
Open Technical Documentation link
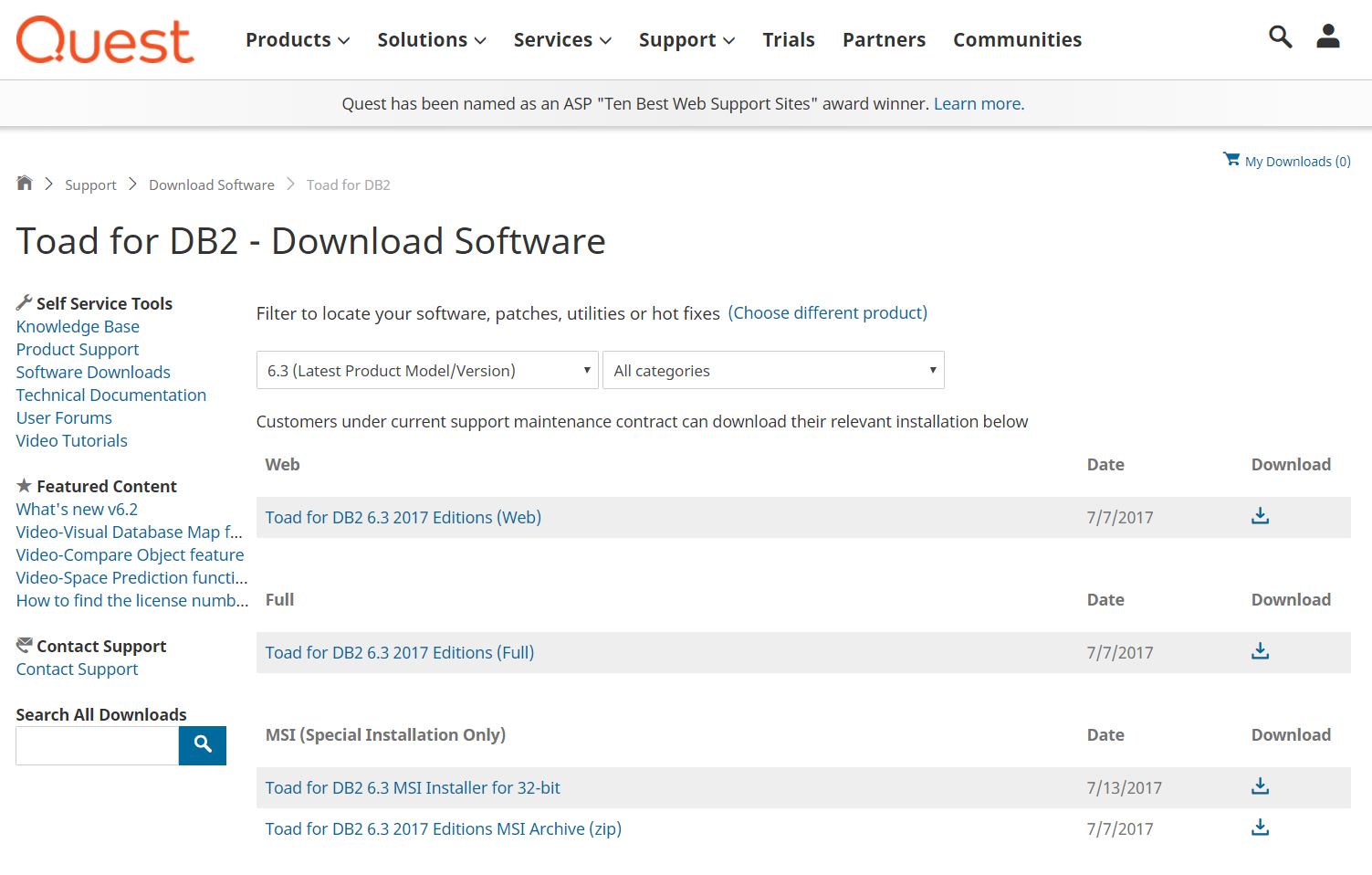111,395
